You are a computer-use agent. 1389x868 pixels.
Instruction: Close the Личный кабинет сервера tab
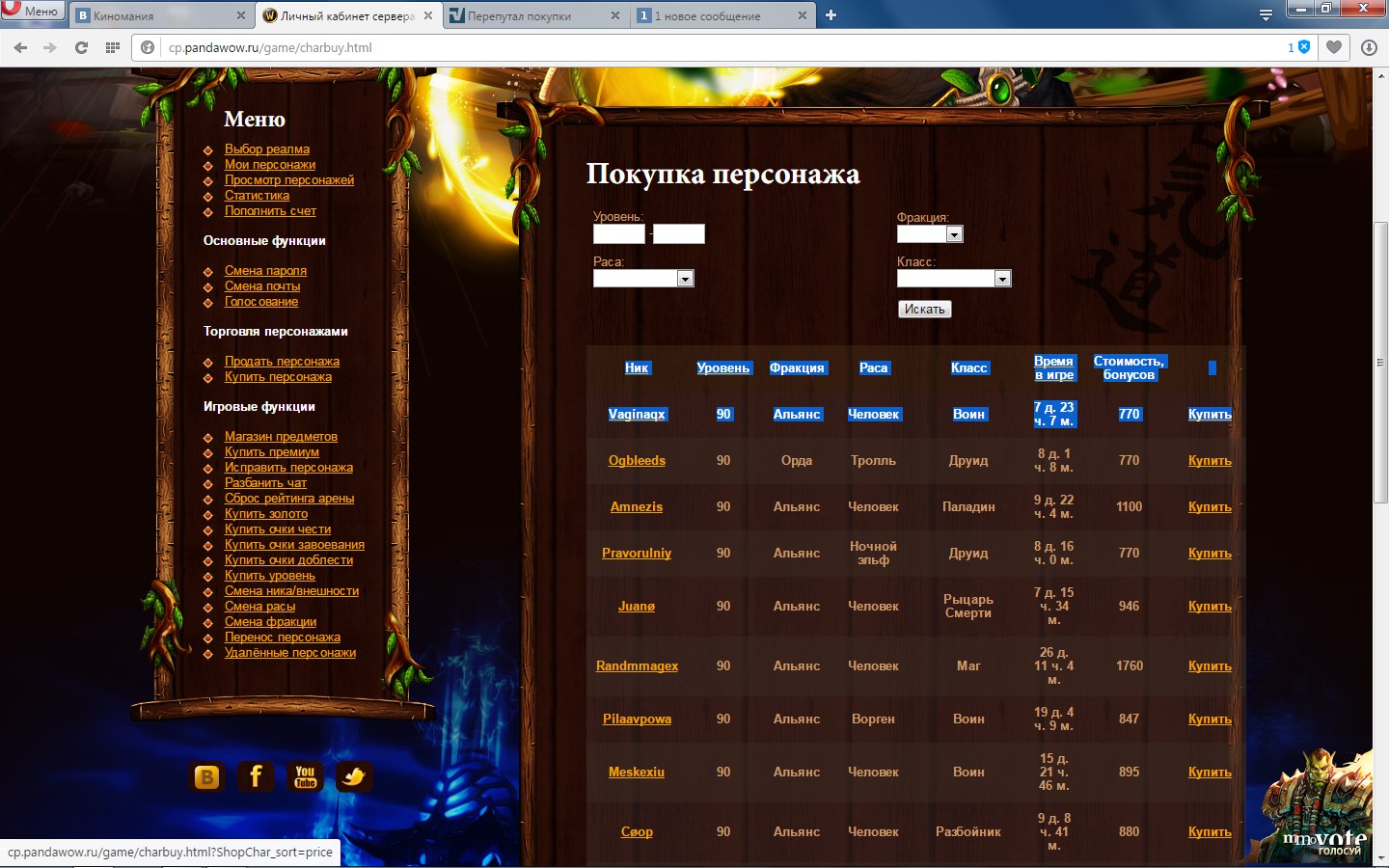tap(428, 15)
